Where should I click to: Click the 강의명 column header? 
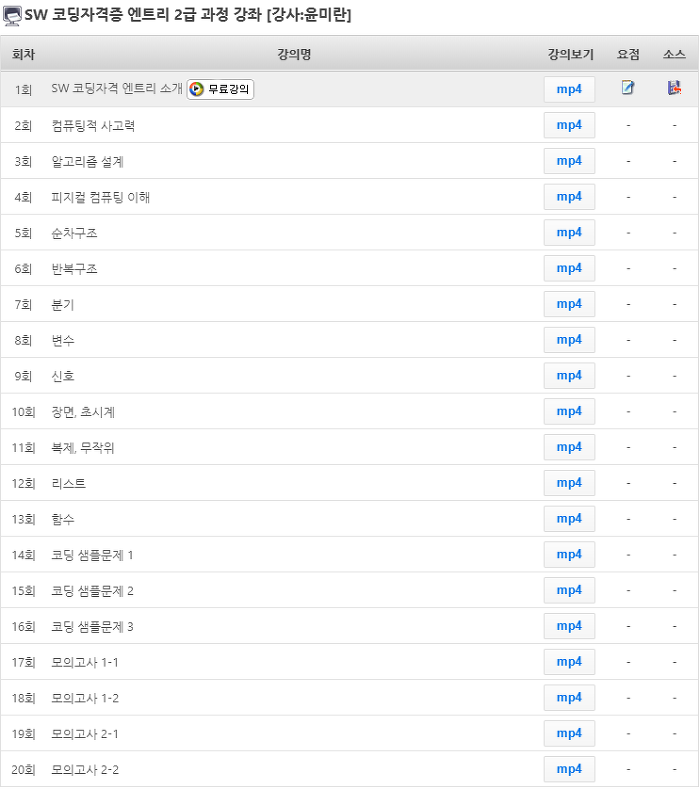click(294, 54)
